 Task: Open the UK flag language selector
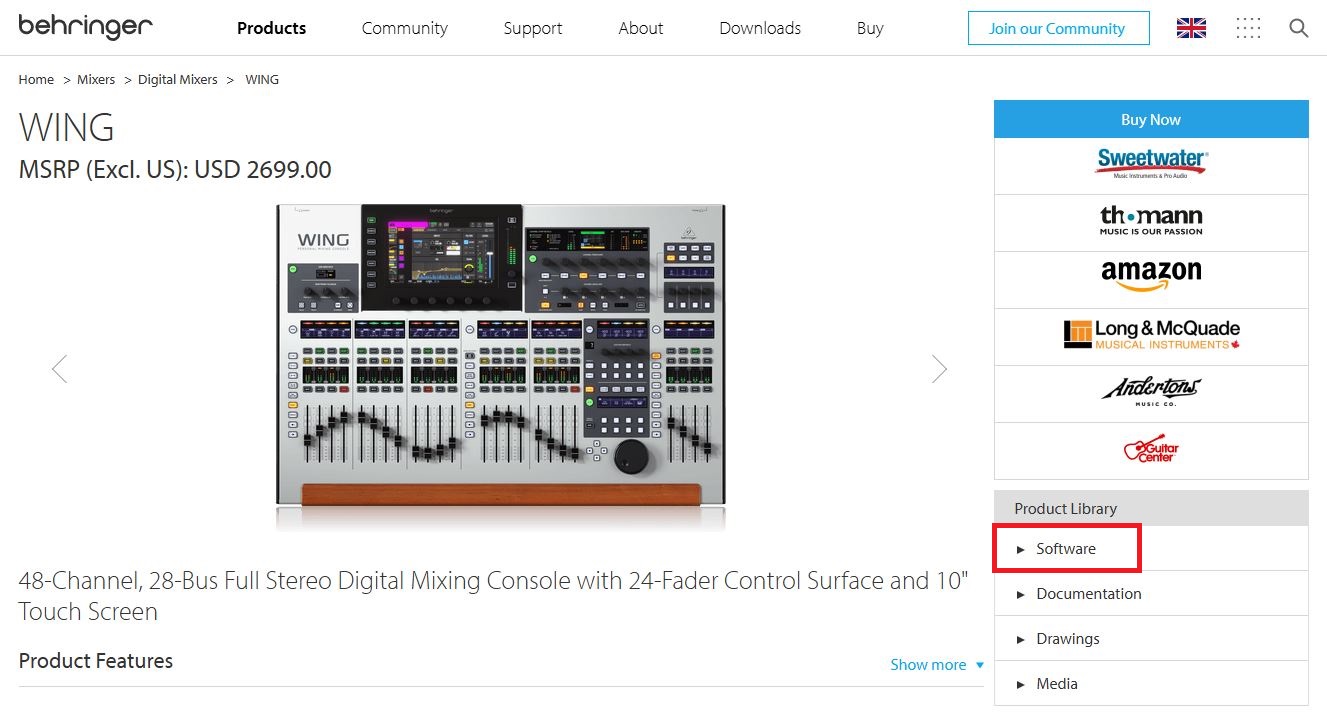click(x=1191, y=28)
